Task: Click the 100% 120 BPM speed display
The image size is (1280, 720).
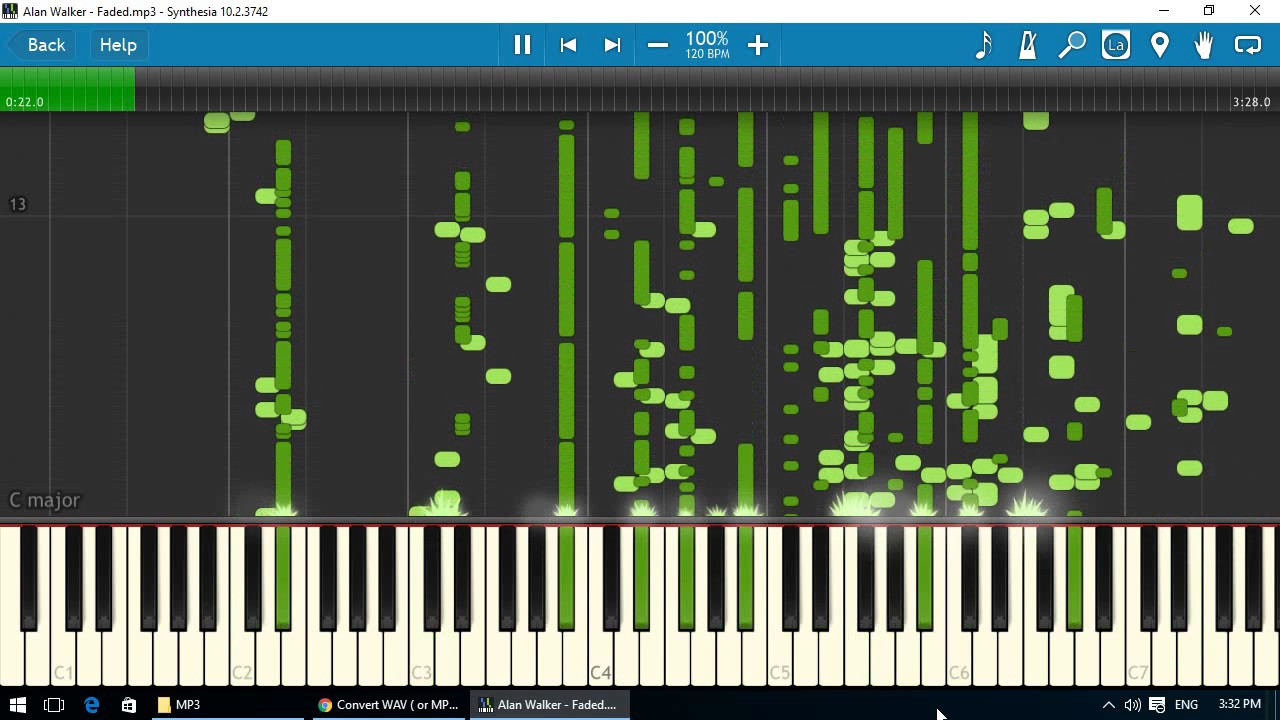Action: (707, 45)
